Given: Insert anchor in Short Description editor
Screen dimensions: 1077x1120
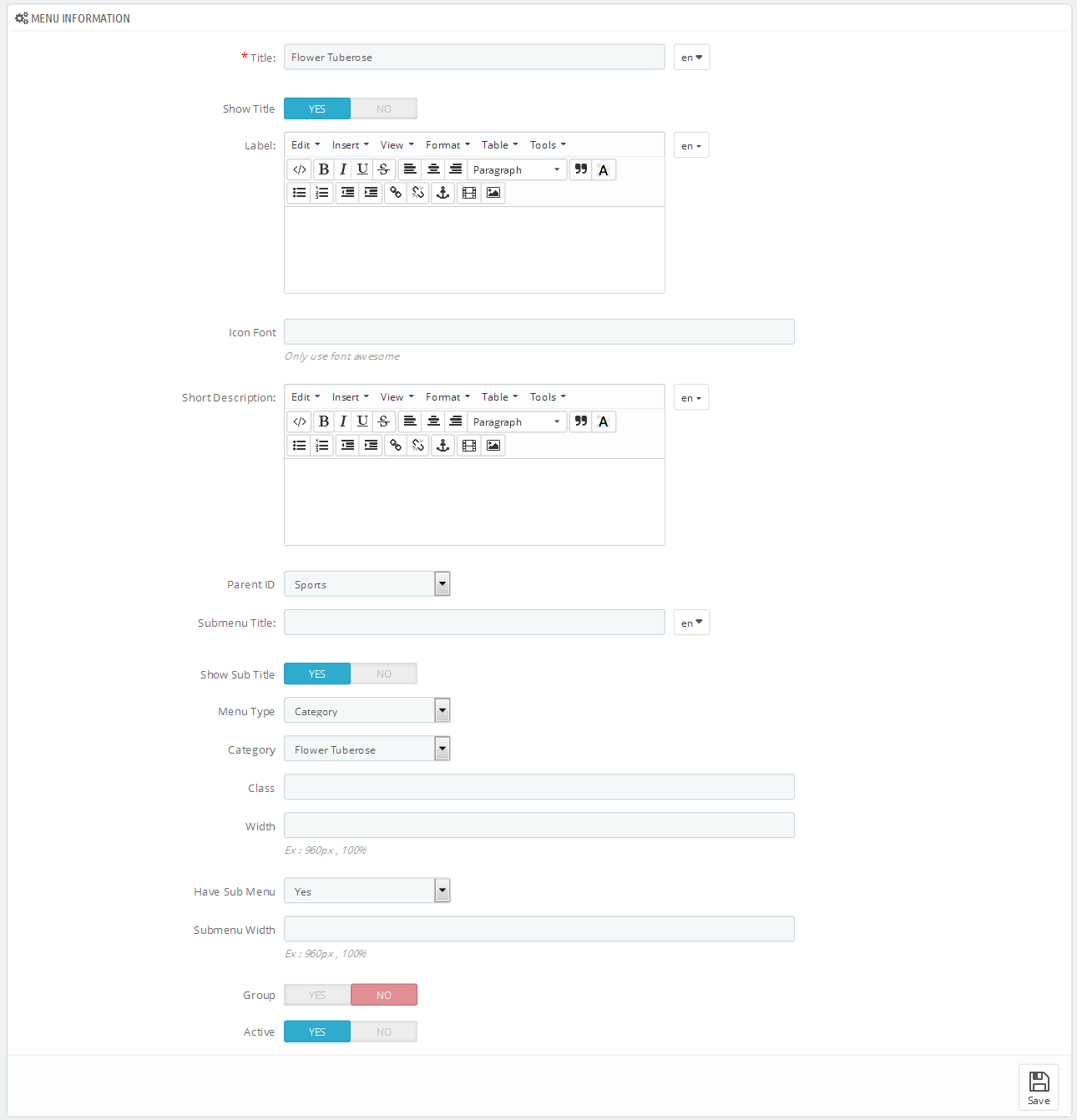Looking at the screenshot, I should [443, 445].
